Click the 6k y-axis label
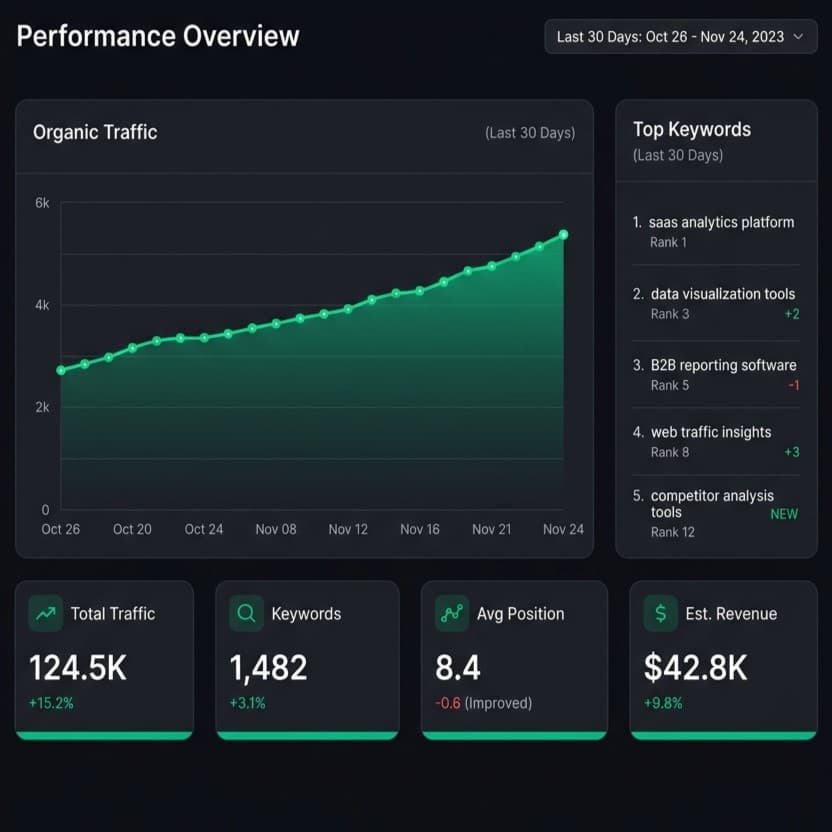Screen dimensions: 832x832 click(x=42, y=203)
